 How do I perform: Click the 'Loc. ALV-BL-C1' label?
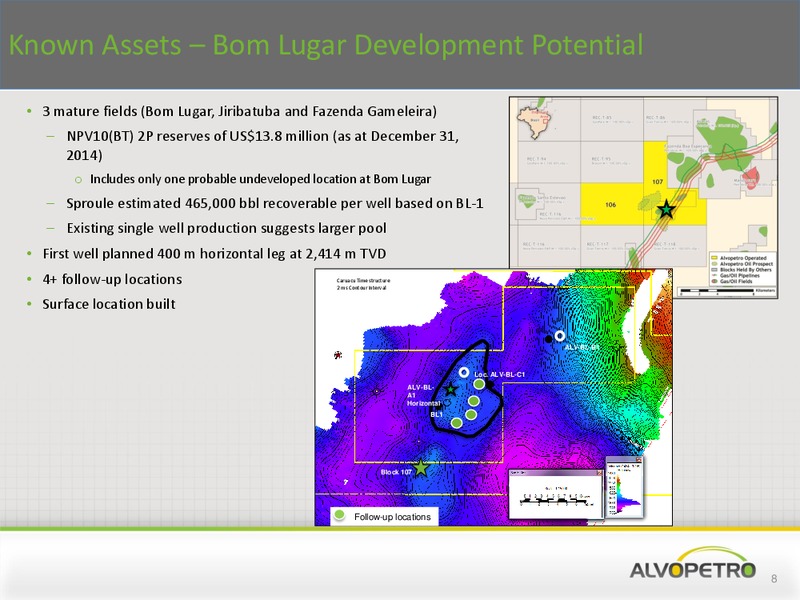(x=499, y=374)
